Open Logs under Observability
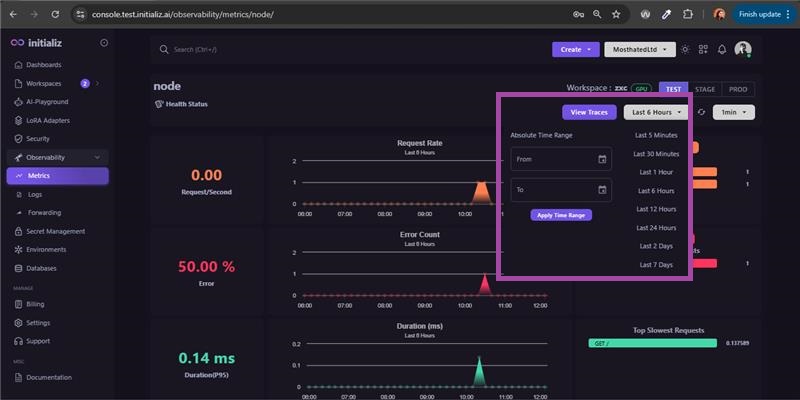 (35, 194)
